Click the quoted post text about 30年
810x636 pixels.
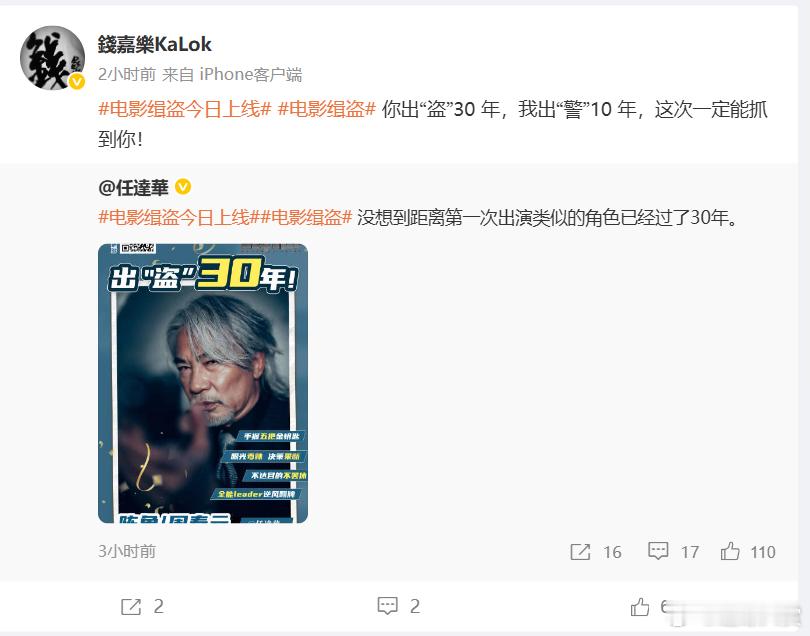click(547, 218)
